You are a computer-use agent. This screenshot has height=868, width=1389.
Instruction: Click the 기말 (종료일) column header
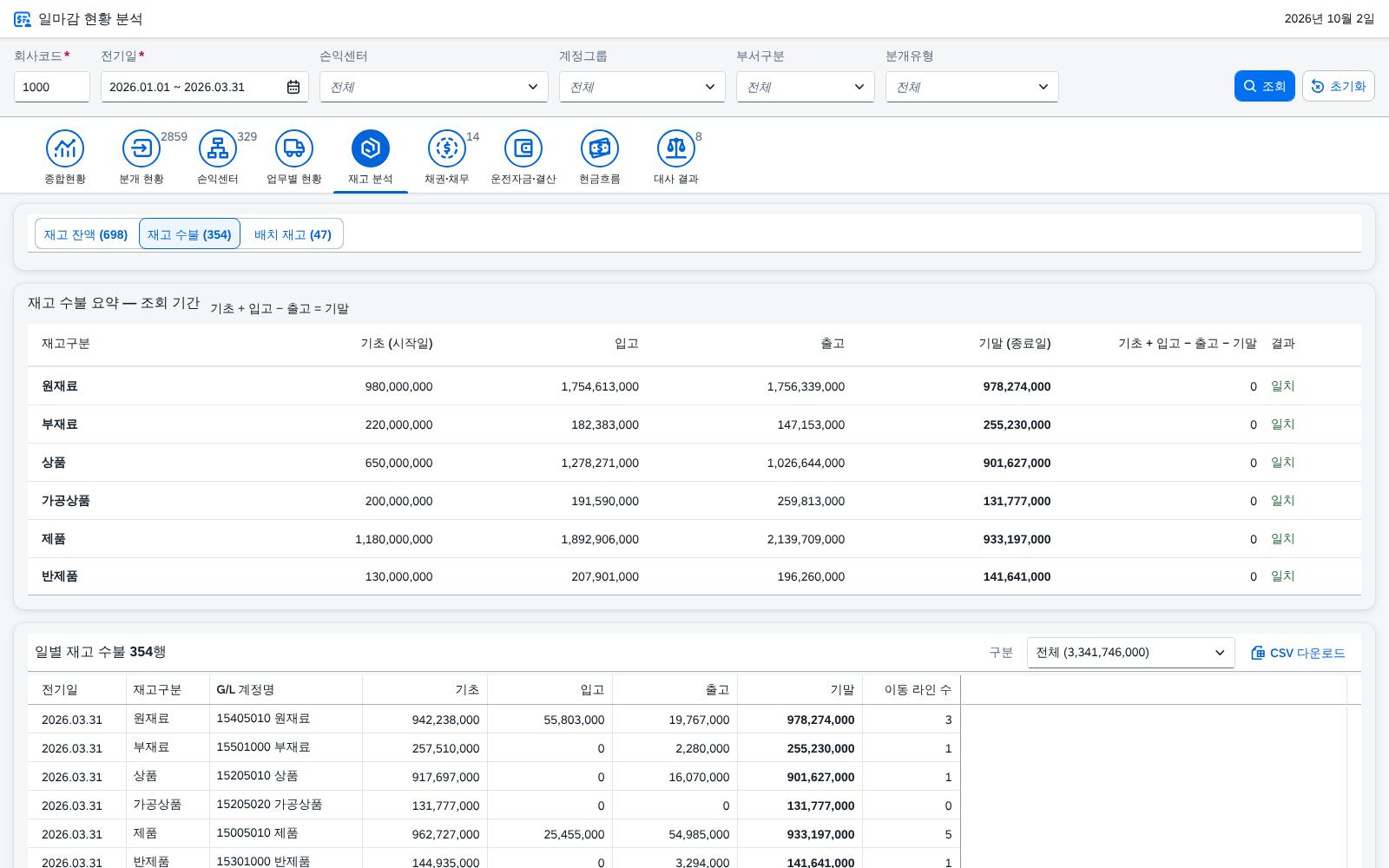[1014, 343]
